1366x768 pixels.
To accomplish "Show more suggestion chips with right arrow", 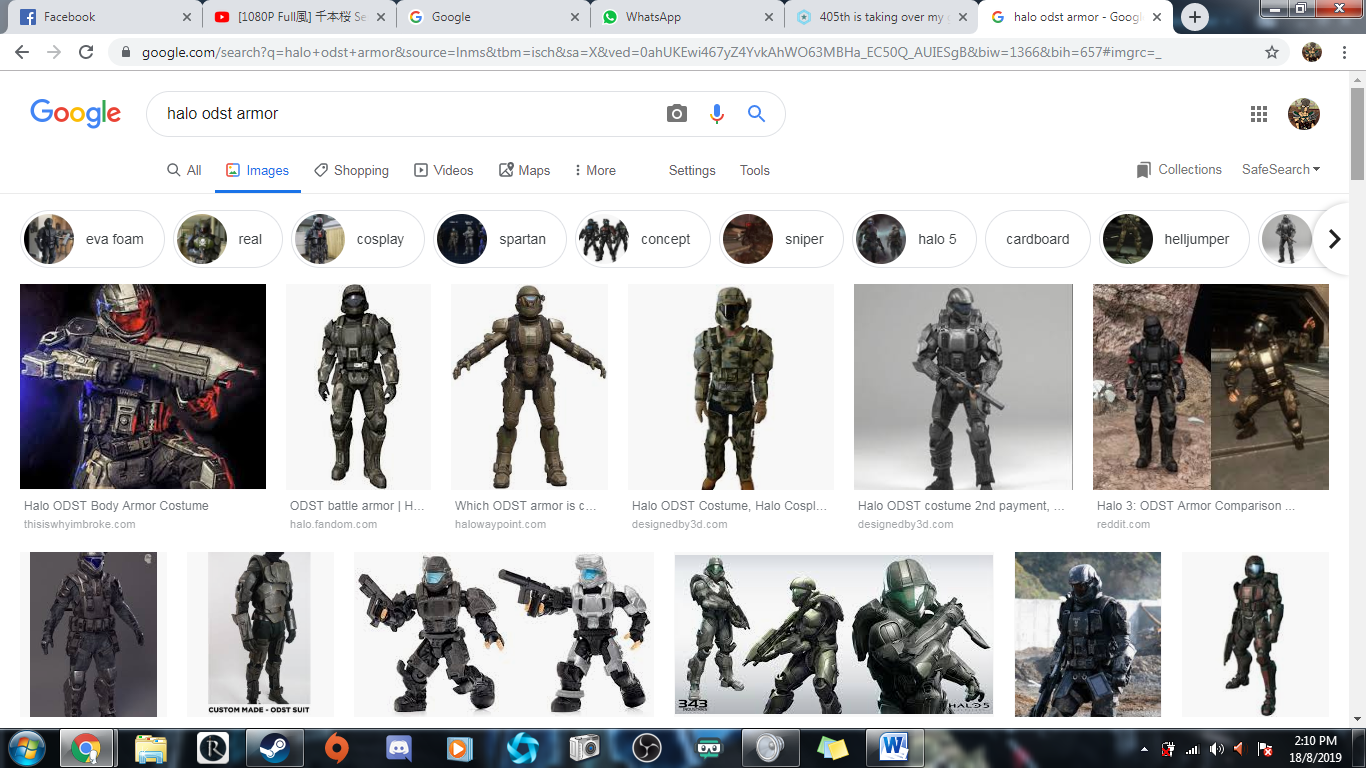I will 1334,239.
